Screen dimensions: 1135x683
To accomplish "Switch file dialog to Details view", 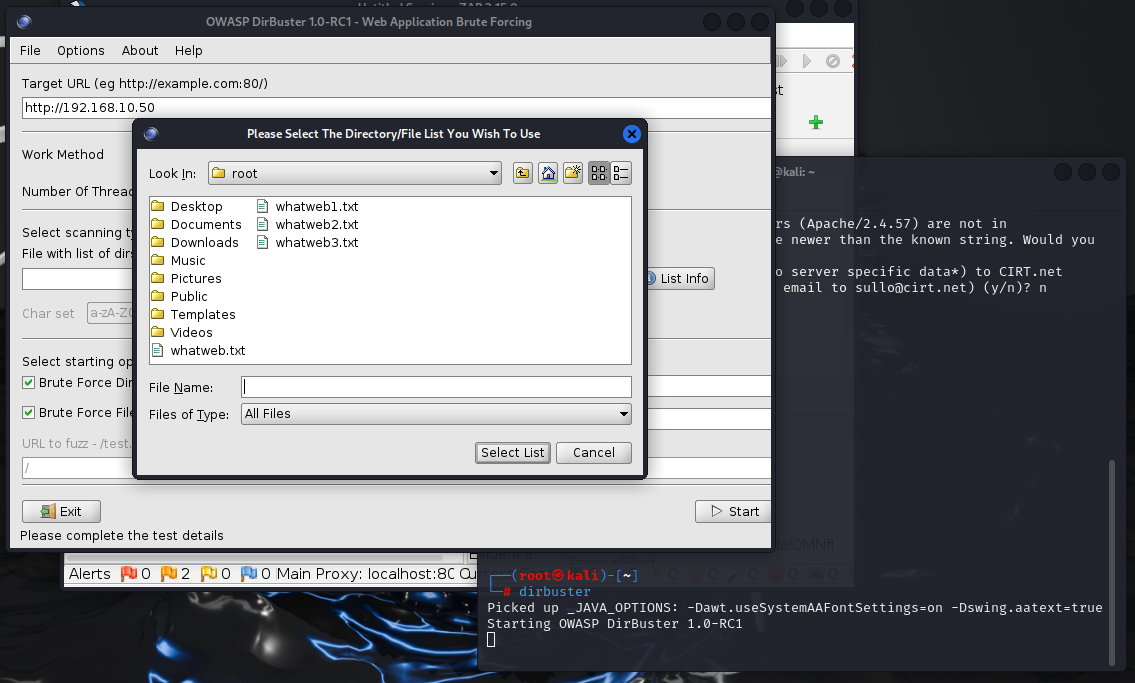I will tap(621, 173).
